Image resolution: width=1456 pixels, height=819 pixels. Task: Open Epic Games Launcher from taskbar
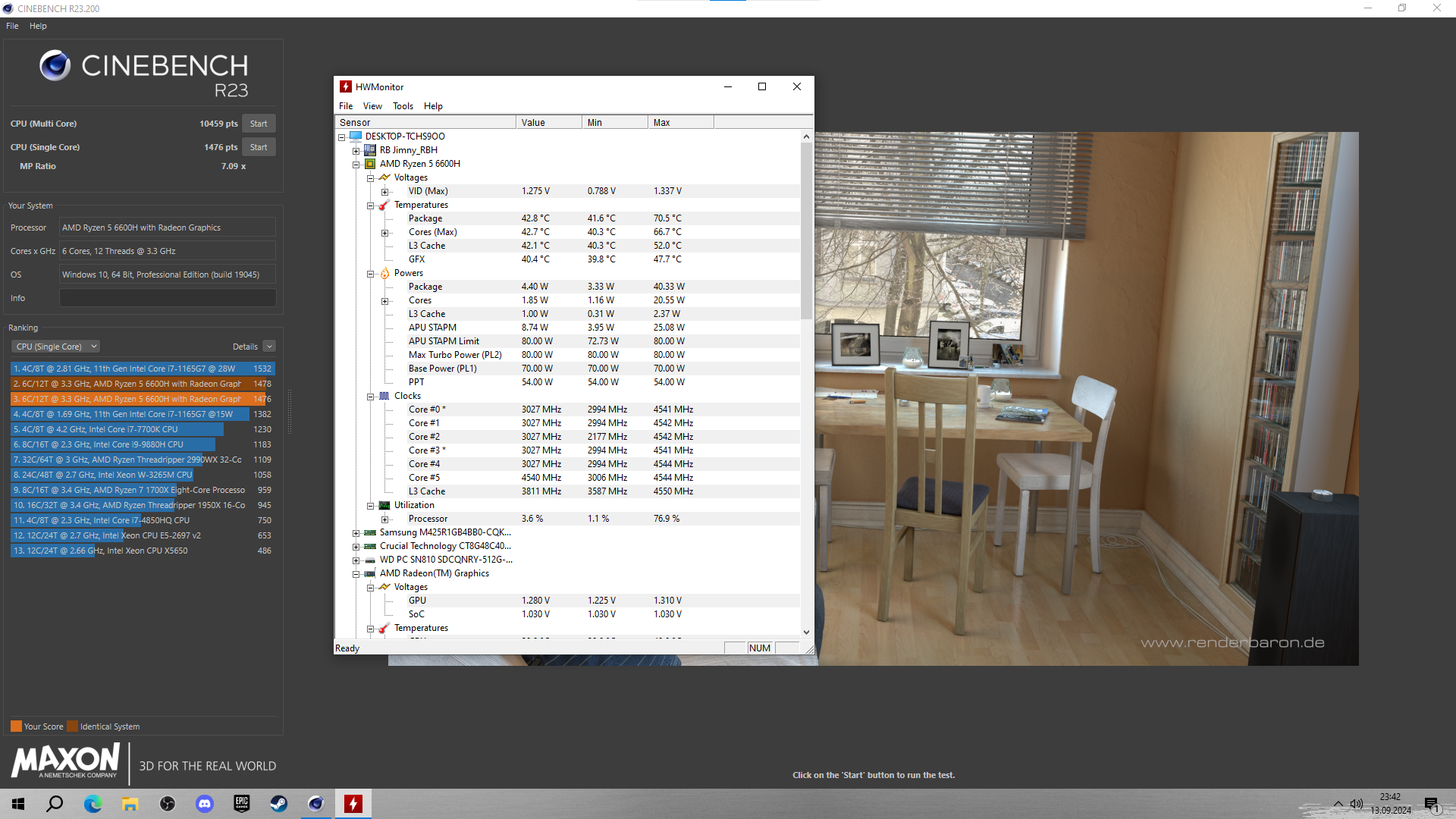pos(242,804)
